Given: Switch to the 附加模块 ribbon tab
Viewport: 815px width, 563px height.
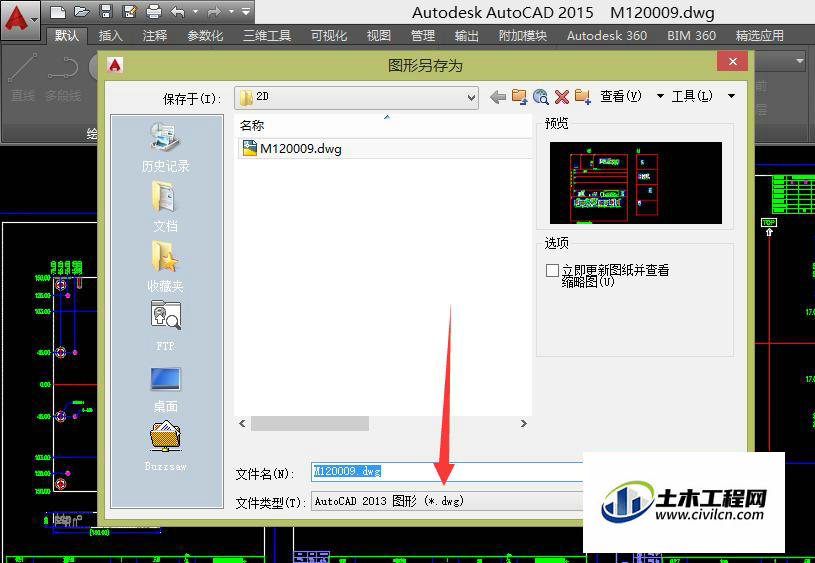Looking at the screenshot, I should point(522,35).
